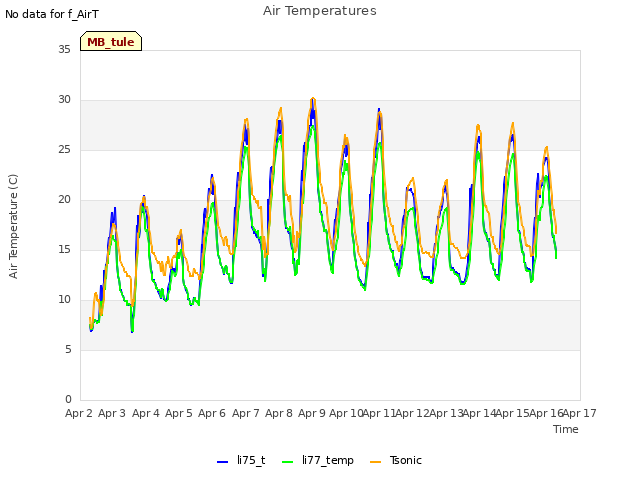Click the 5 y-axis tick label

click(68, 349)
